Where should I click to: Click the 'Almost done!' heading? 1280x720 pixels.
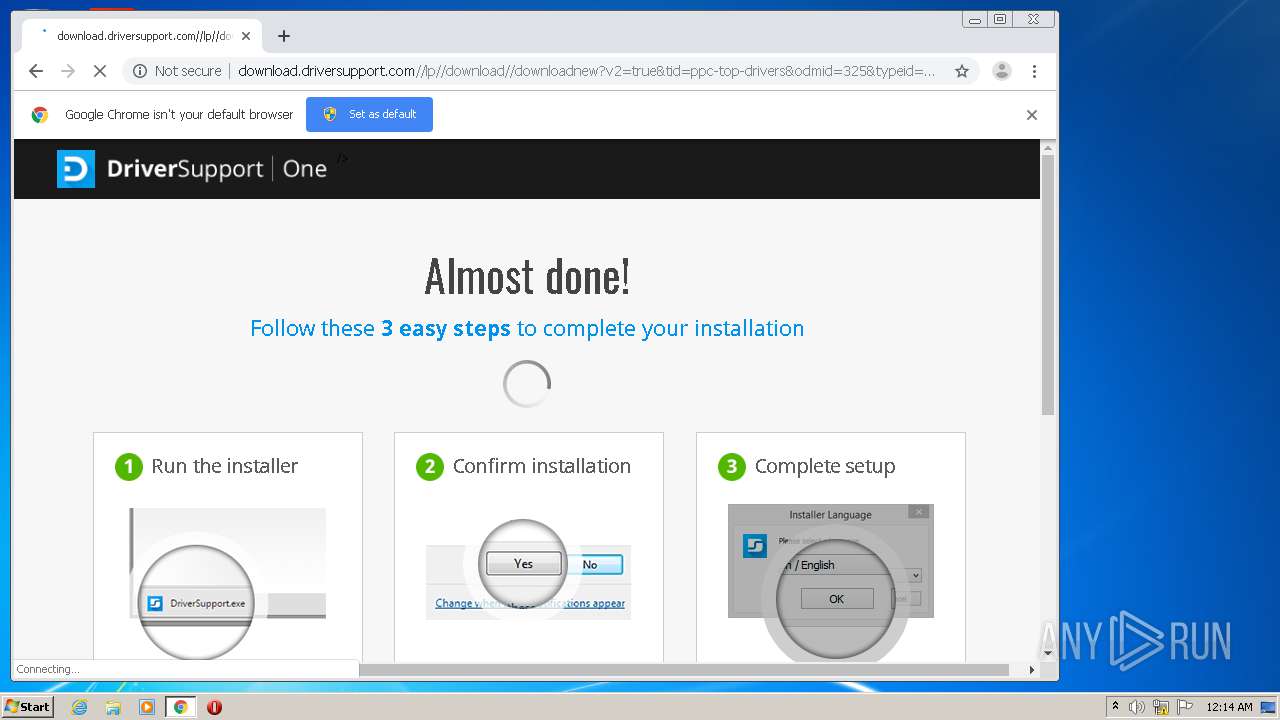[527, 276]
